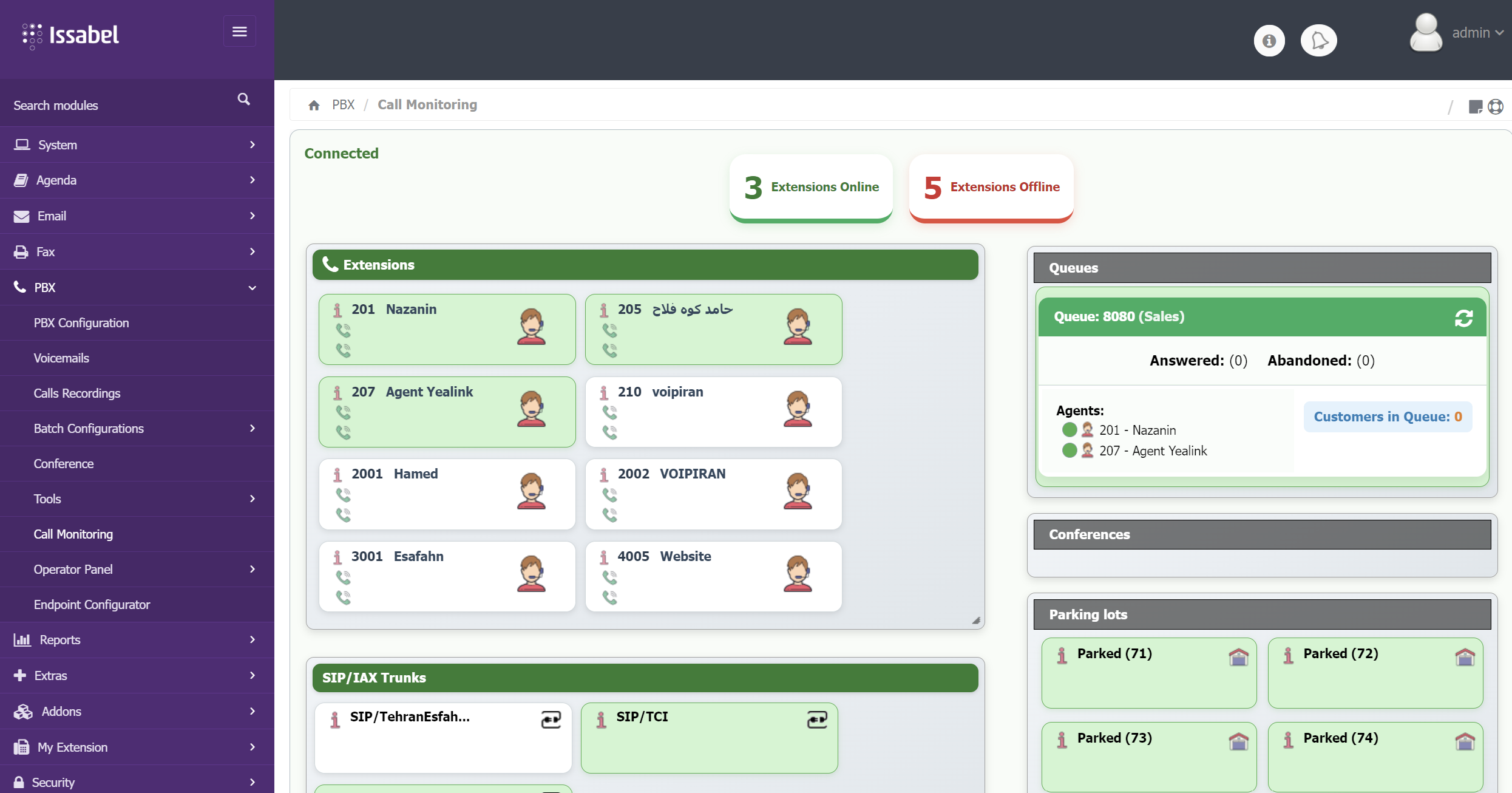Open Calls Recordings from sidebar
The image size is (1512, 793).
tap(77, 393)
